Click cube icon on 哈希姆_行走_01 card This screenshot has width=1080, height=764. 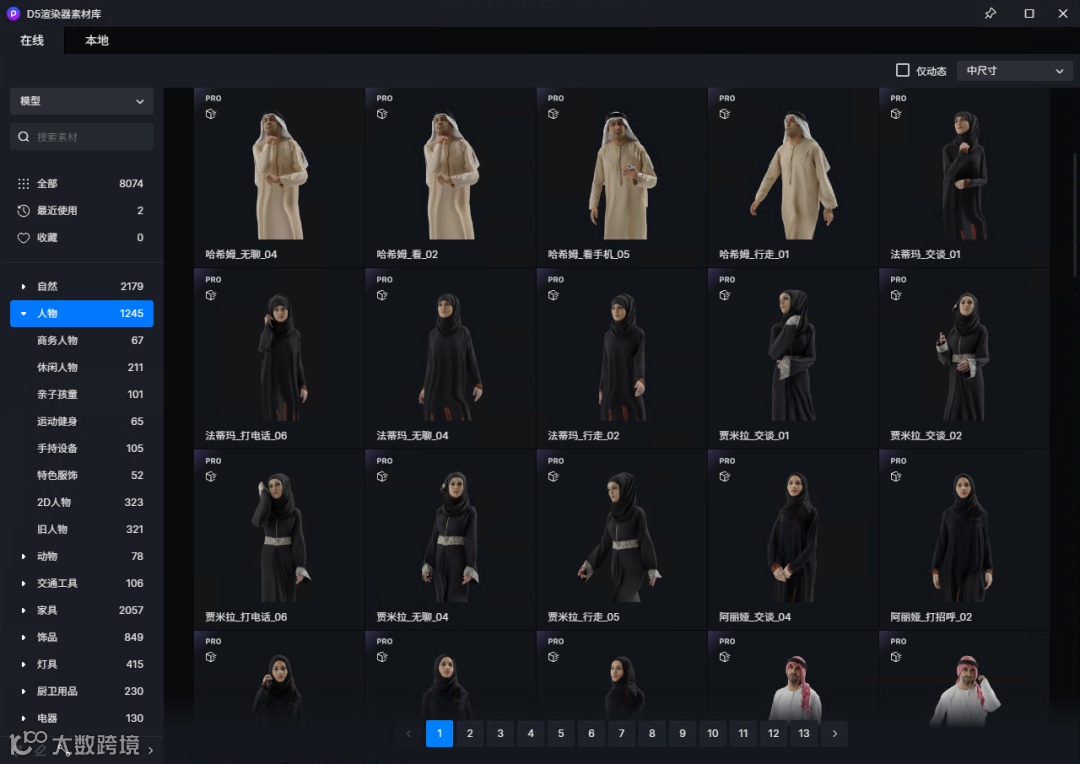point(725,114)
